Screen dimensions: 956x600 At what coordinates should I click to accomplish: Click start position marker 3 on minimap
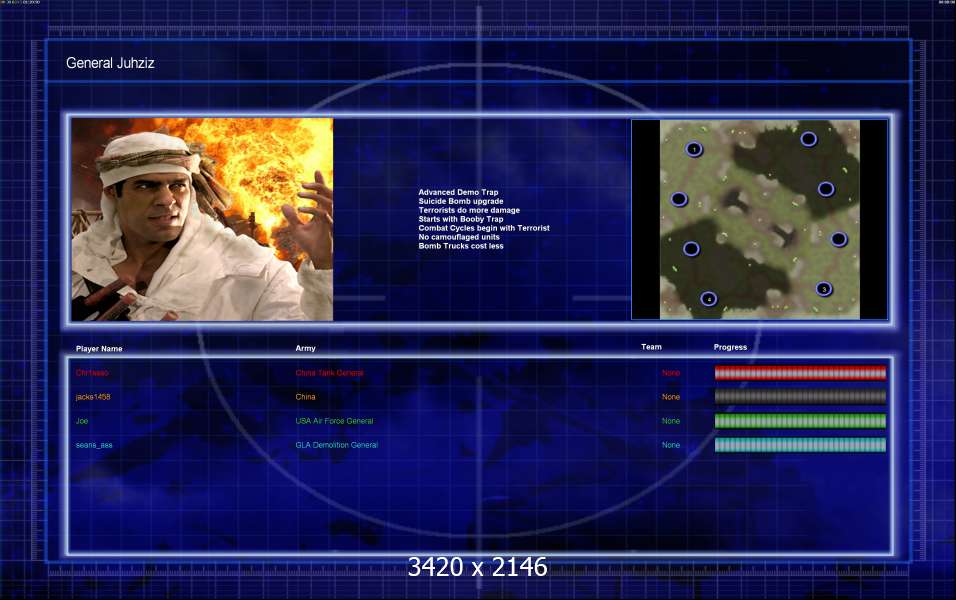click(824, 289)
